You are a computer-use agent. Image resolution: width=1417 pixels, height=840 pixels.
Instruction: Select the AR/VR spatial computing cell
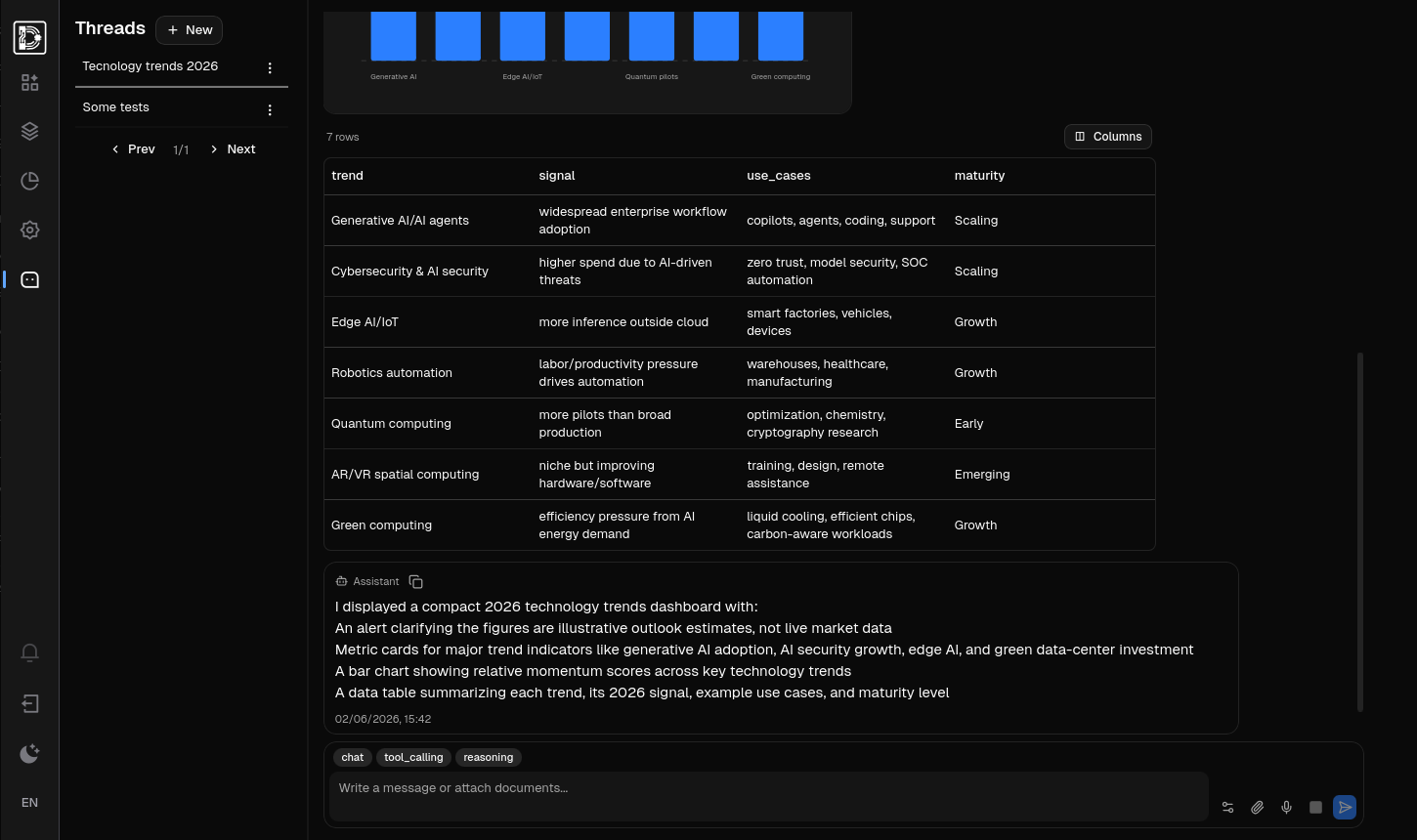point(405,475)
